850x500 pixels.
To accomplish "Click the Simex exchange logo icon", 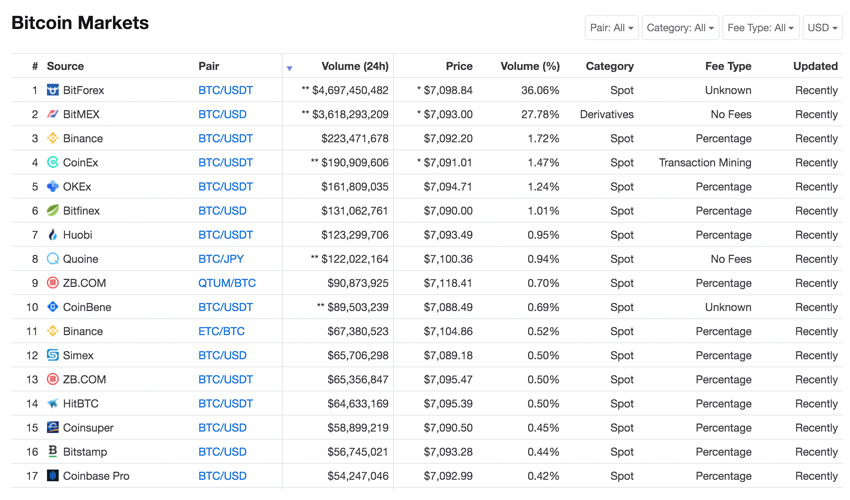I will tap(53, 355).
